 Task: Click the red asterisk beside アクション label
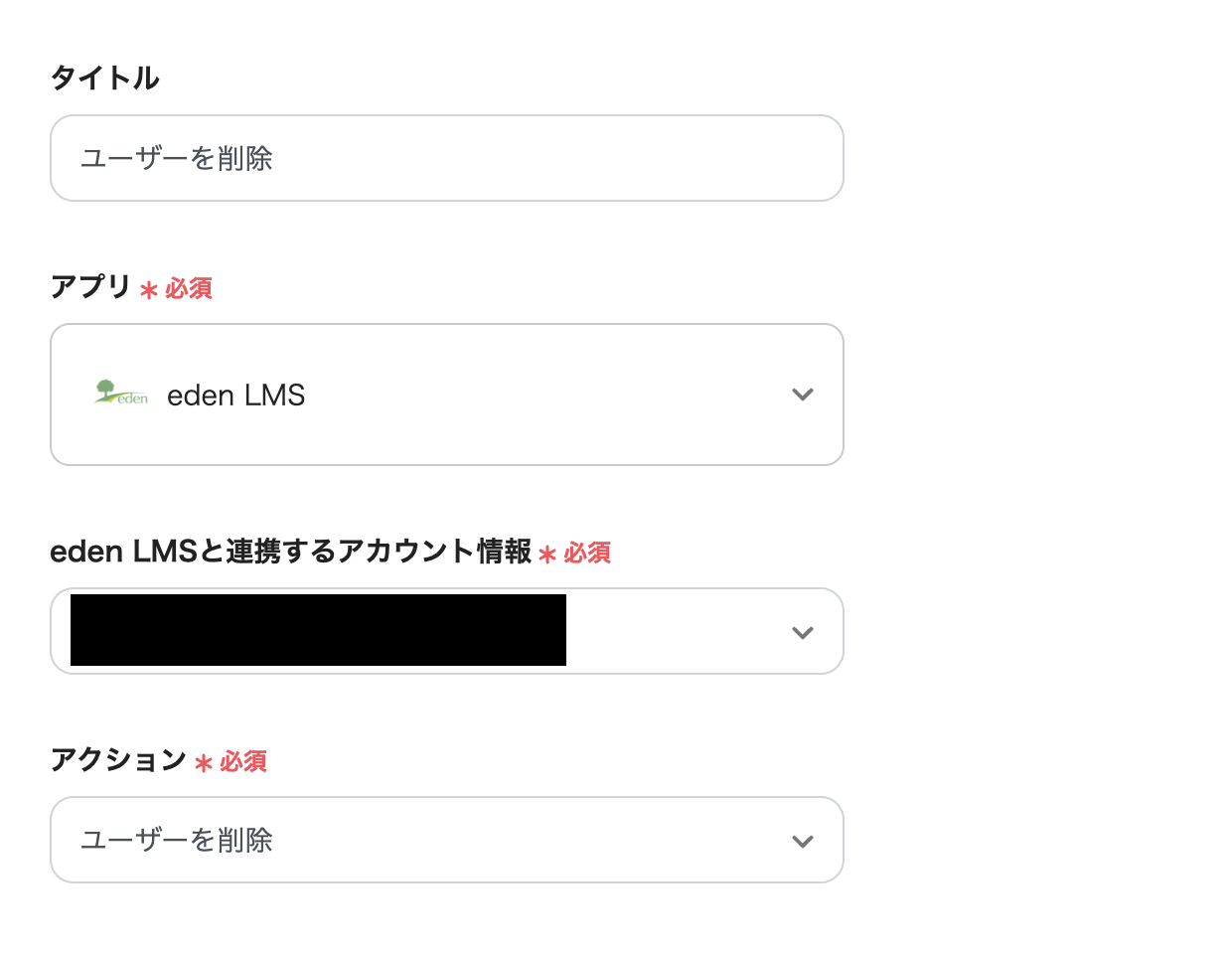point(204,763)
